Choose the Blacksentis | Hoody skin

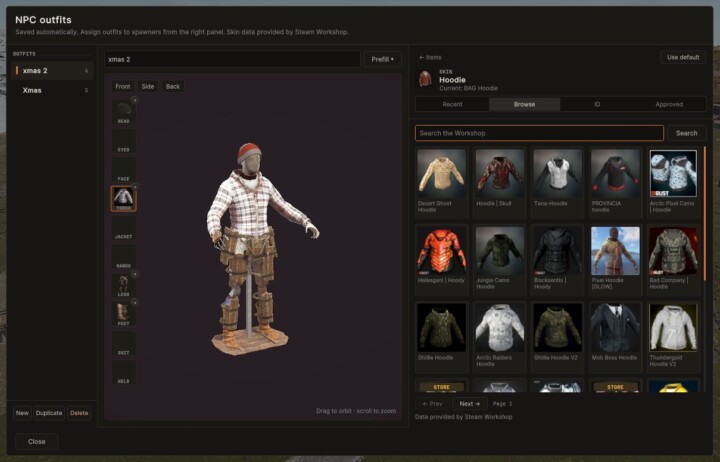pos(557,259)
